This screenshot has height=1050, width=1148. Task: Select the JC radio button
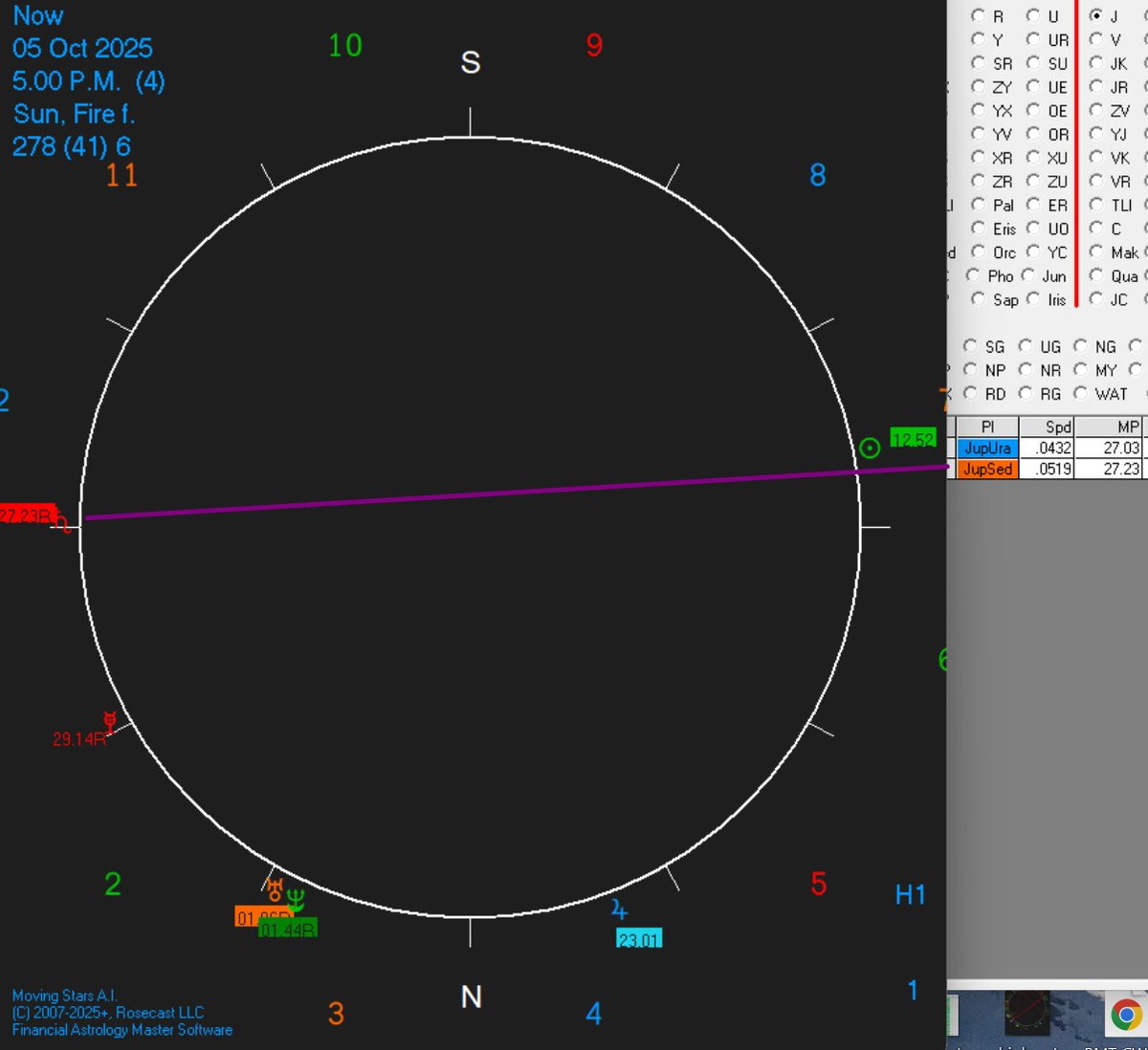[x=1096, y=298]
